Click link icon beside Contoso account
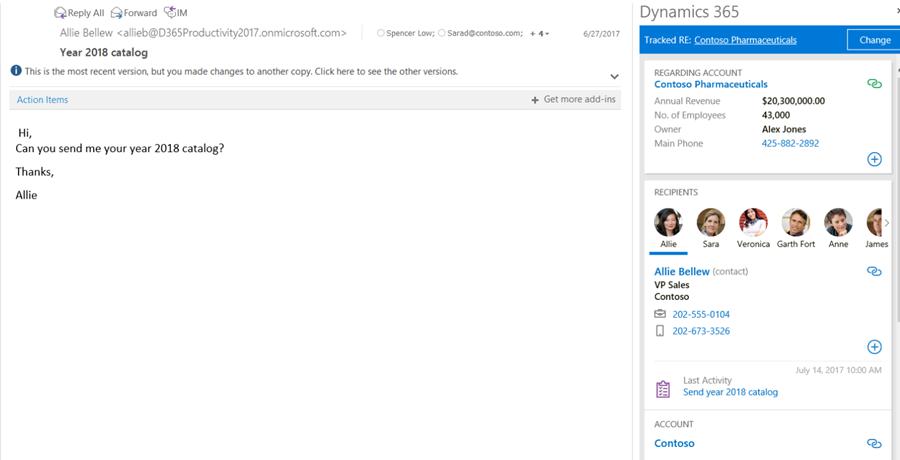Screen dimensions: 900x460 pos(874,443)
